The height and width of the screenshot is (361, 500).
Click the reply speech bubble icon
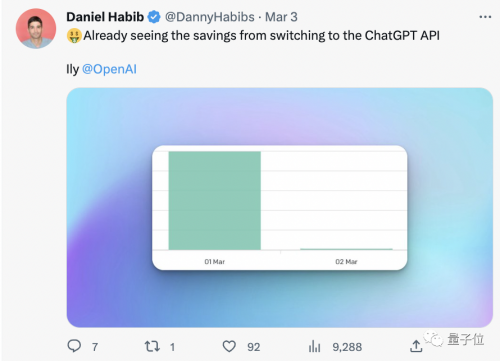pyautogui.click(x=74, y=346)
